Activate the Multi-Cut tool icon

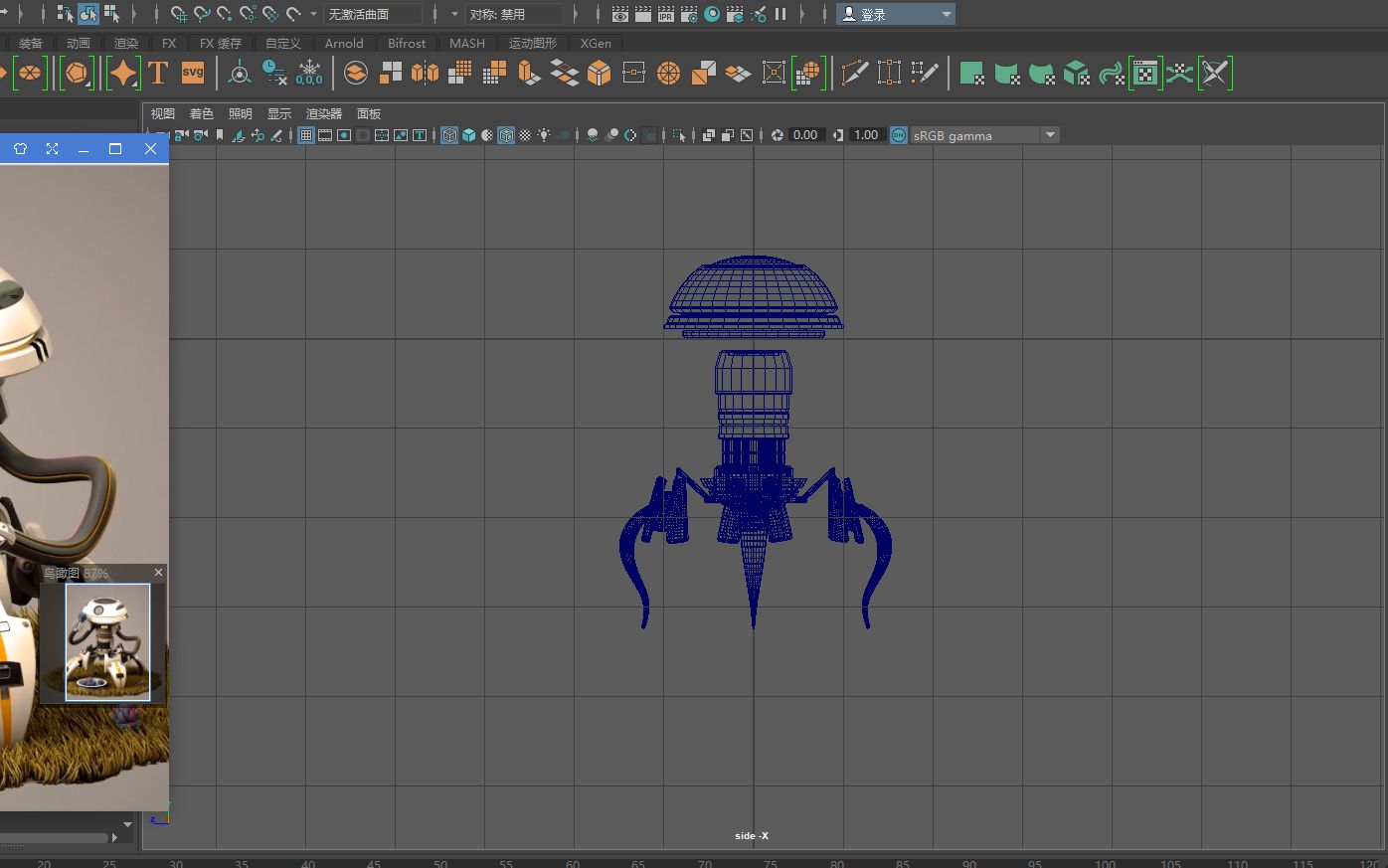point(853,72)
